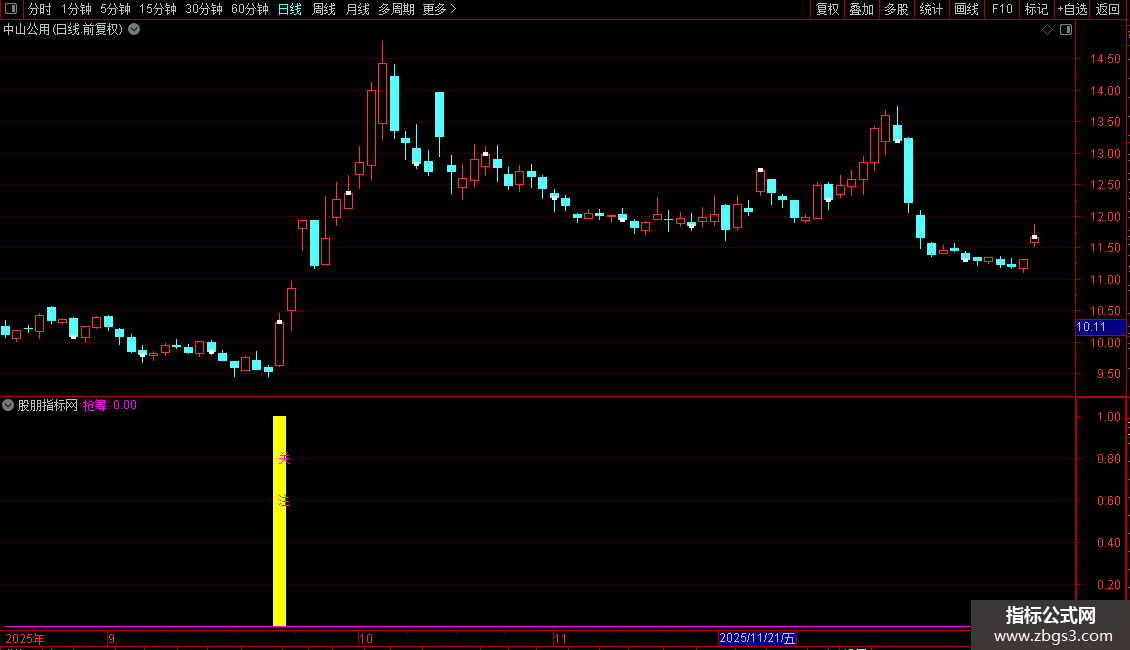
Task: Click the month 10 marker on time axis
Action: click(365, 638)
